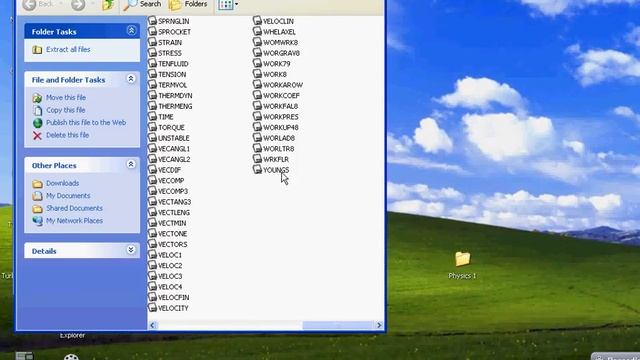Click the horizontal scrollbar thumb
This screenshot has width=640, height=360.
[x=338, y=325]
